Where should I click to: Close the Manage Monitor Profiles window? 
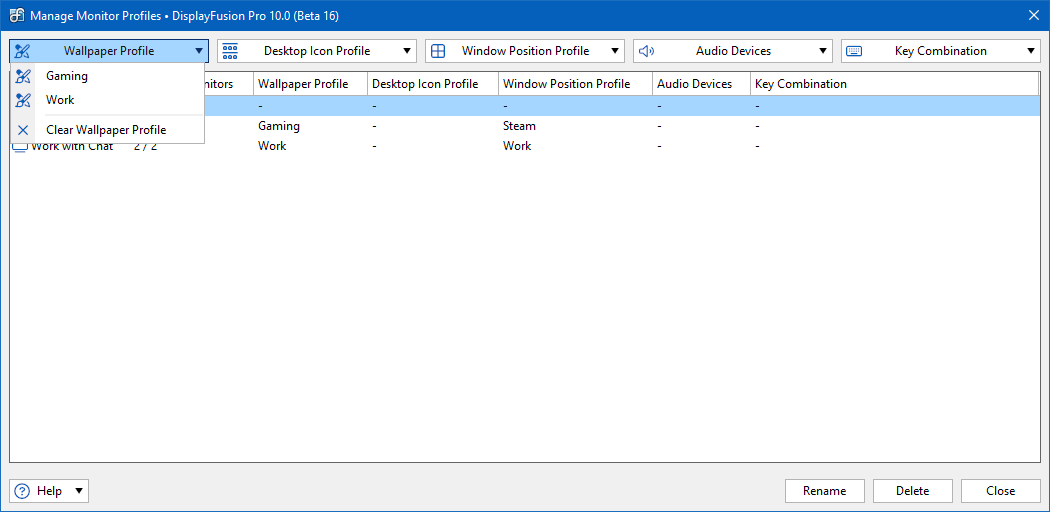(x=1034, y=15)
